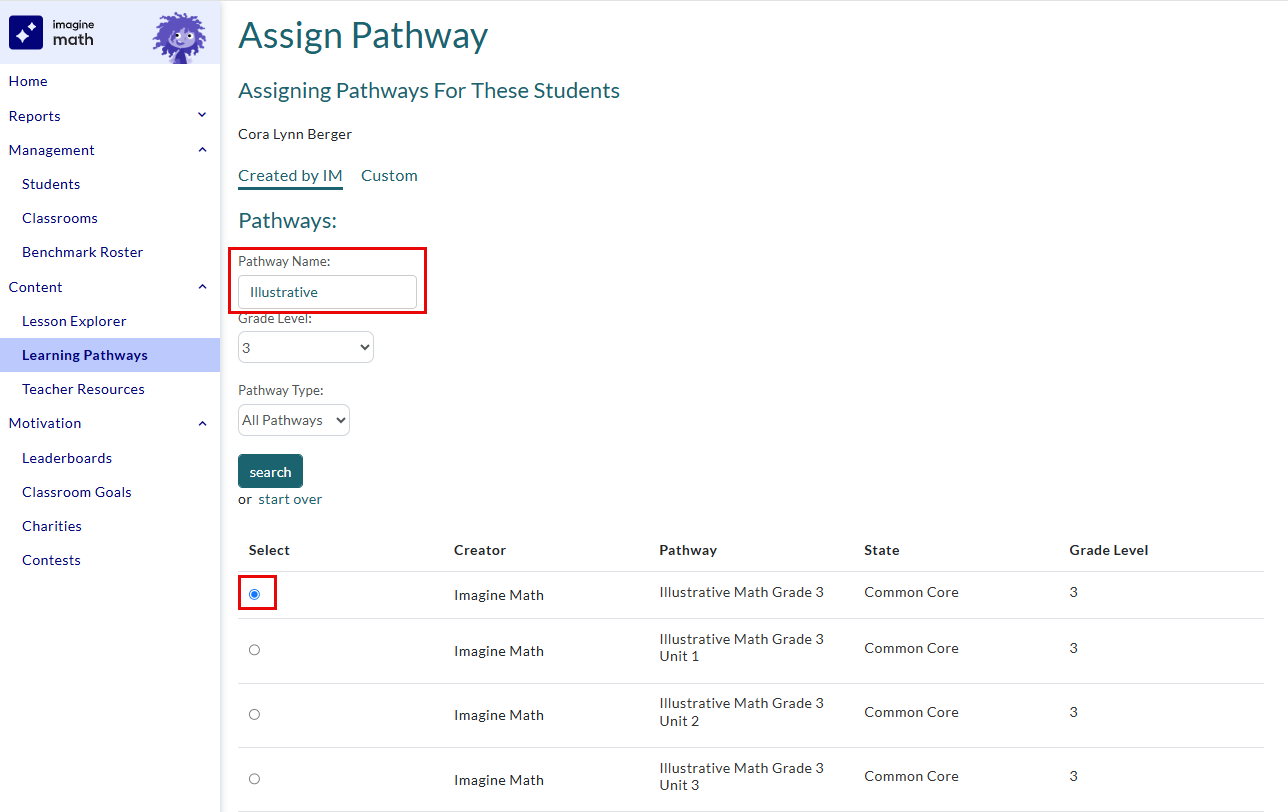
Task: Click the Imagine Math logo
Action: (52, 32)
